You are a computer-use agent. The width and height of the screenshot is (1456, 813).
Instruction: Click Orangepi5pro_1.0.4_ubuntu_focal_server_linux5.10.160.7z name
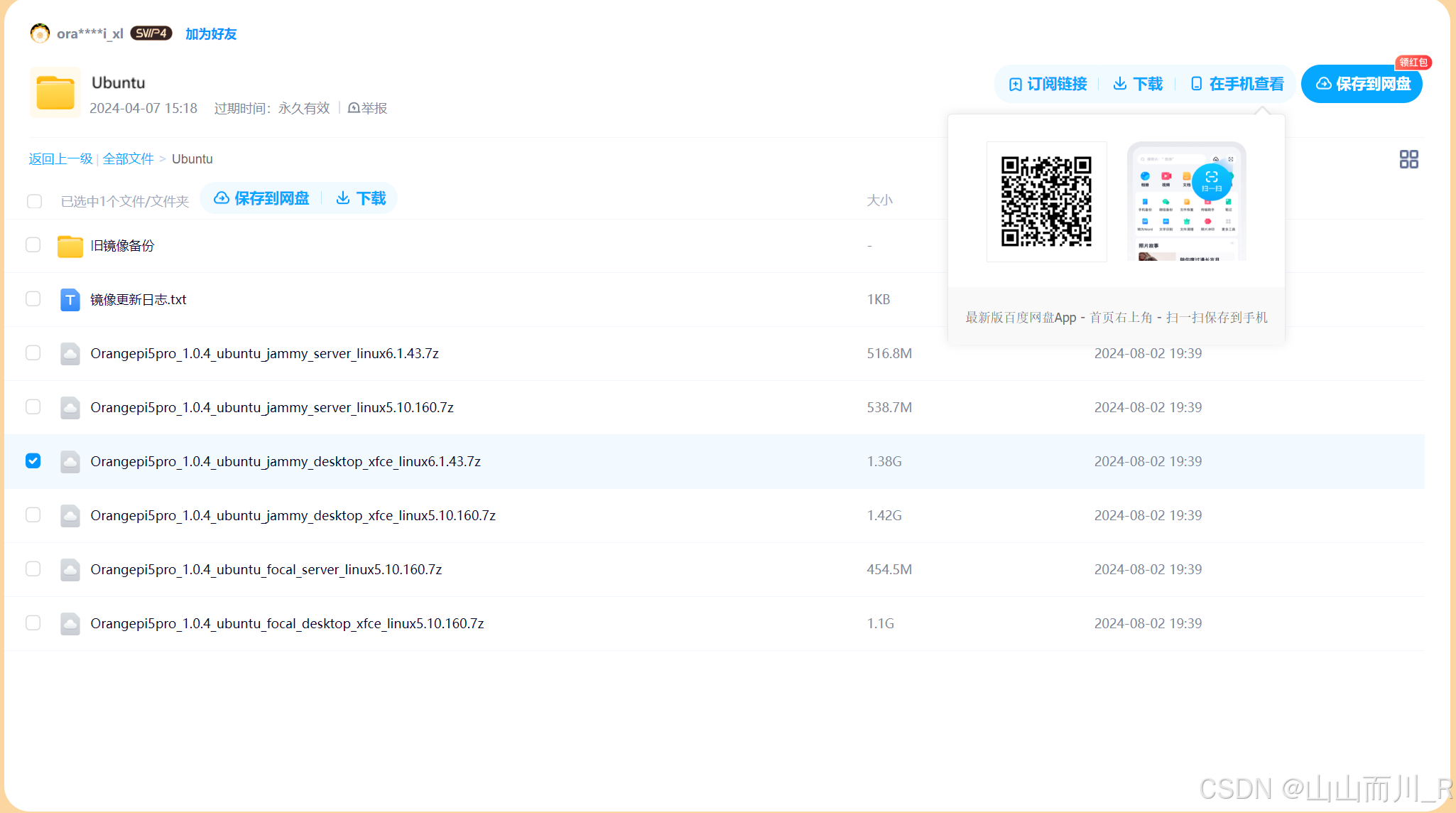coord(266,570)
